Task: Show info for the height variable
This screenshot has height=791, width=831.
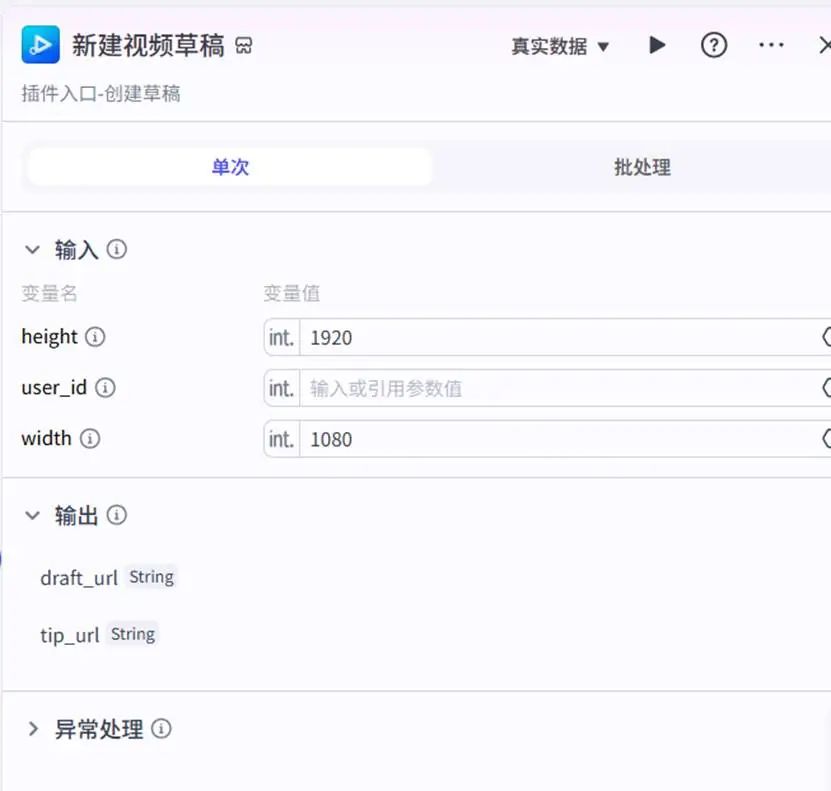Action: click(x=95, y=336)
